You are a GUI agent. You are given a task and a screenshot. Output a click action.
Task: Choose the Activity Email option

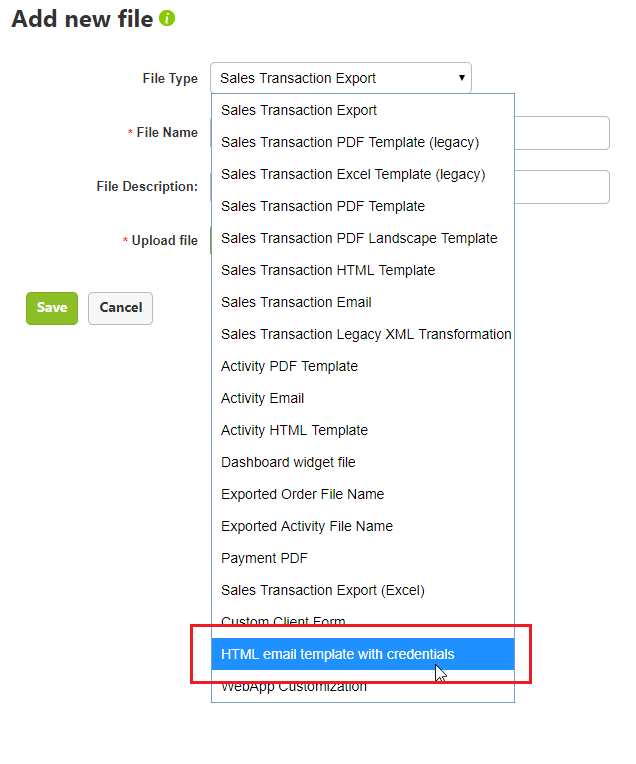[x=262, y=398]
